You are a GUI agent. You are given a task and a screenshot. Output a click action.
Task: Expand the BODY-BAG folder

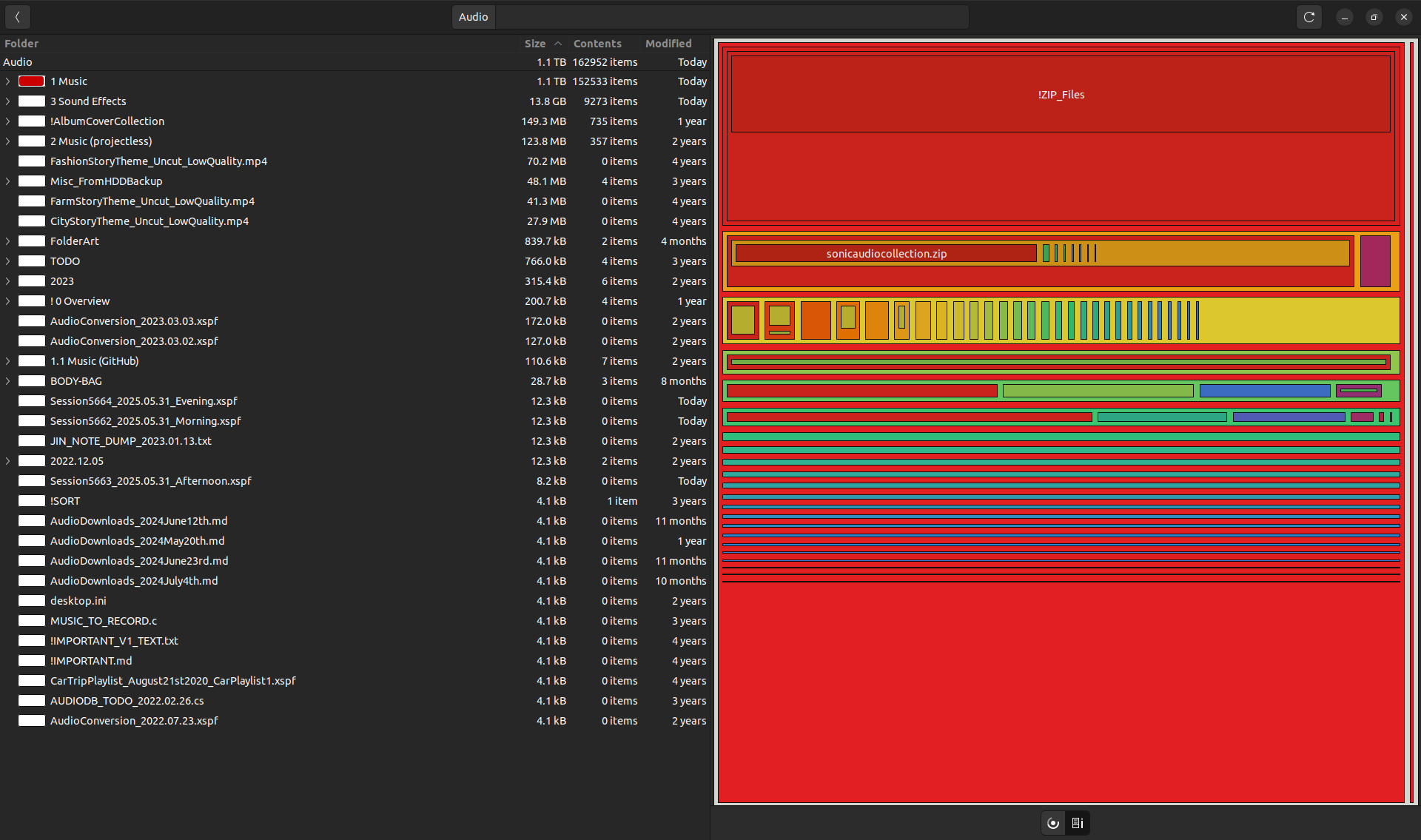click(8, 381)
